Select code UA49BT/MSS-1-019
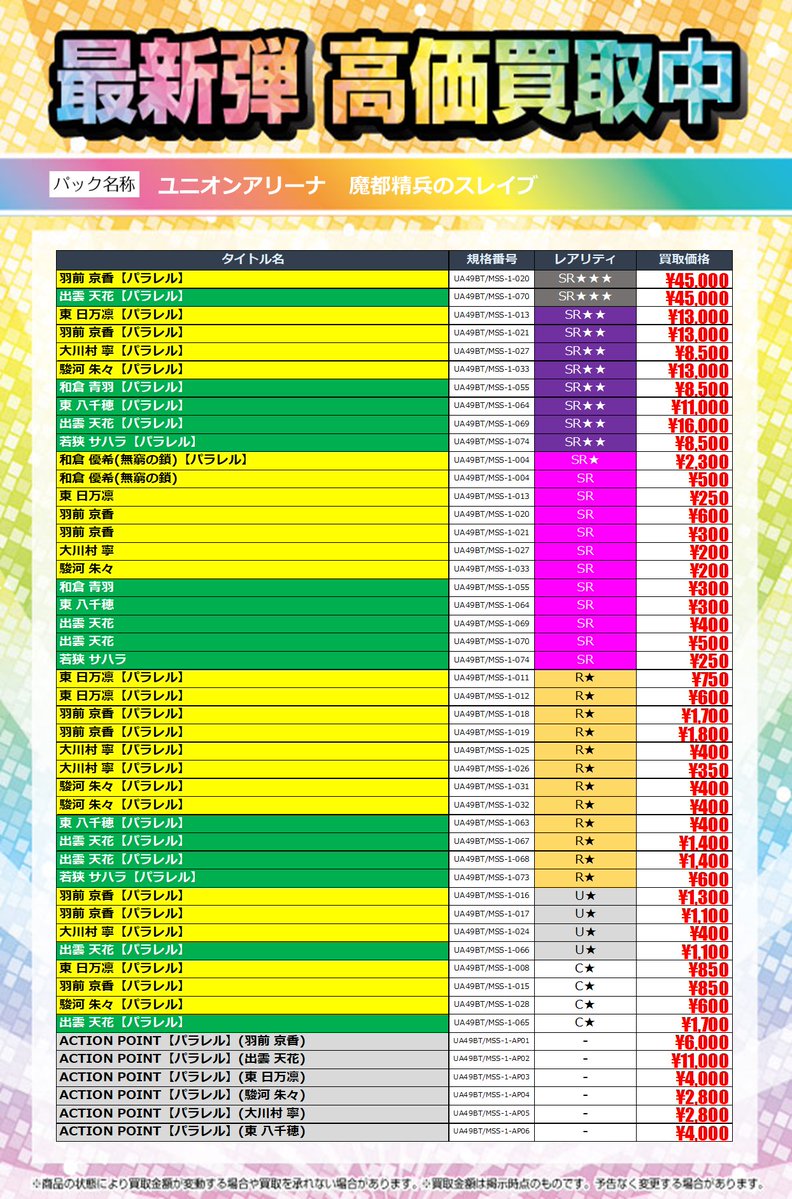Viewport: 792px width, 1199px height. 492,732
